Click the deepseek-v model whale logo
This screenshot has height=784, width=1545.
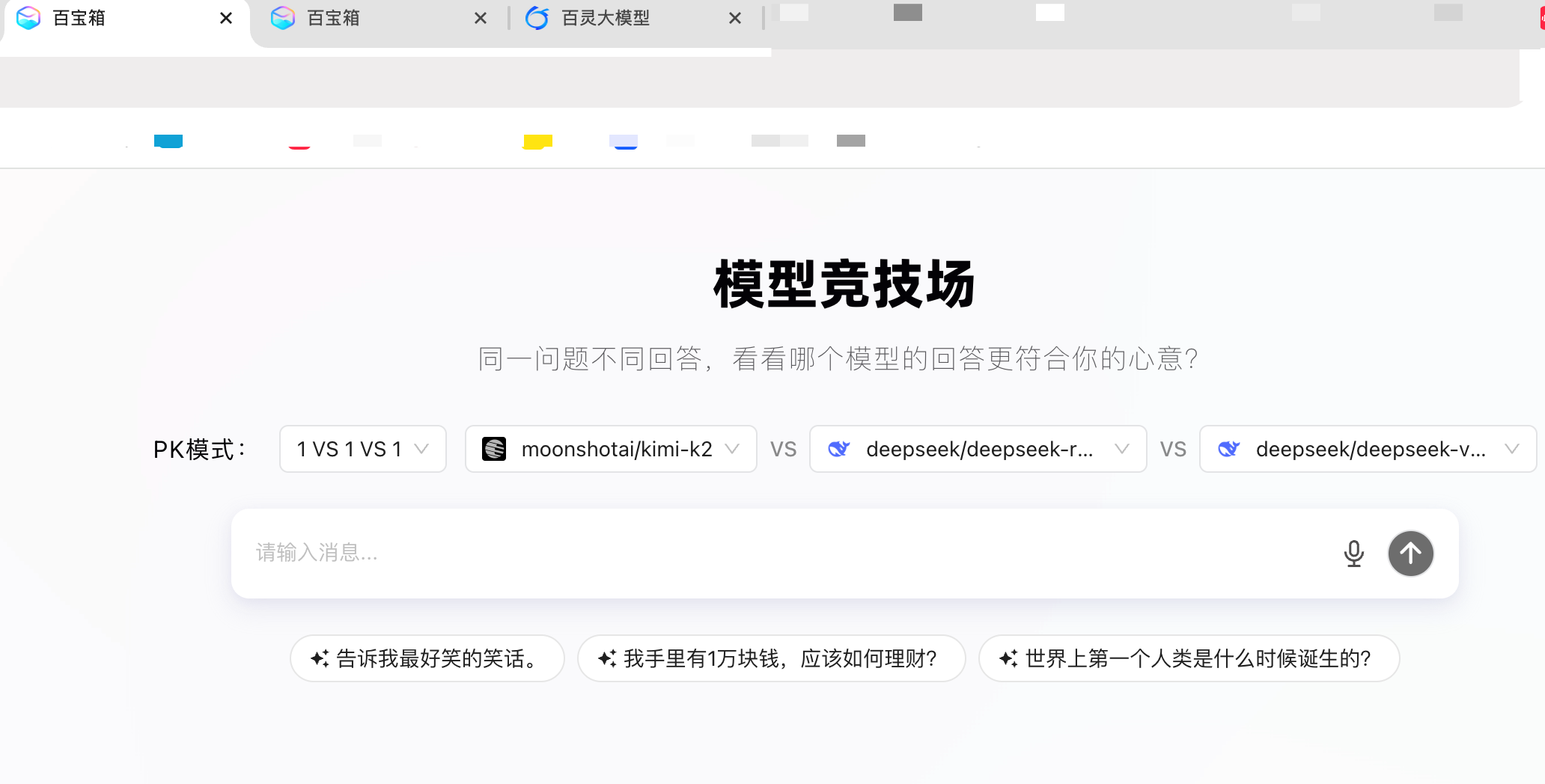coord(1228,449)
